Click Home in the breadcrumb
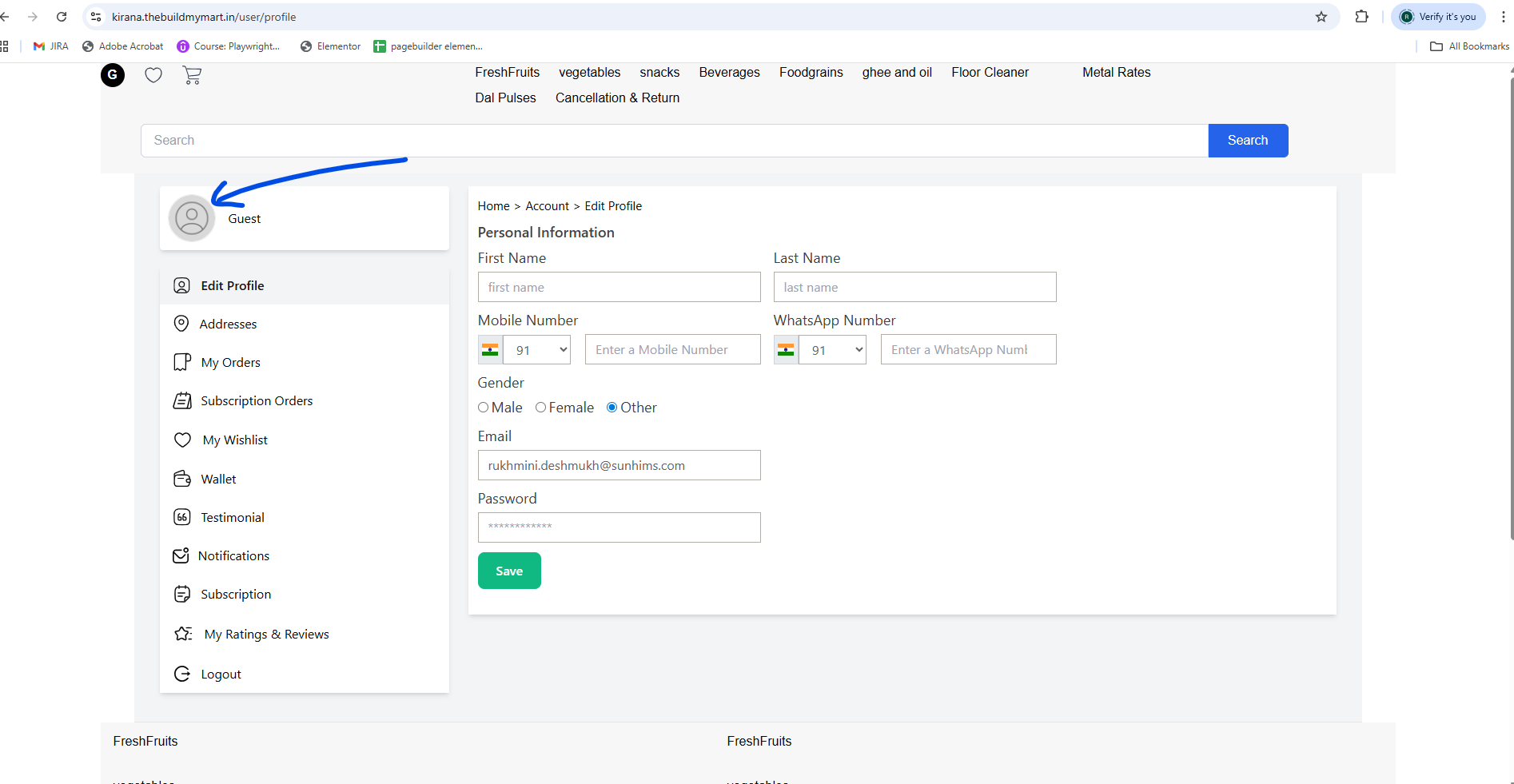This screenshot has height=784, width=1514. (494, 206)
